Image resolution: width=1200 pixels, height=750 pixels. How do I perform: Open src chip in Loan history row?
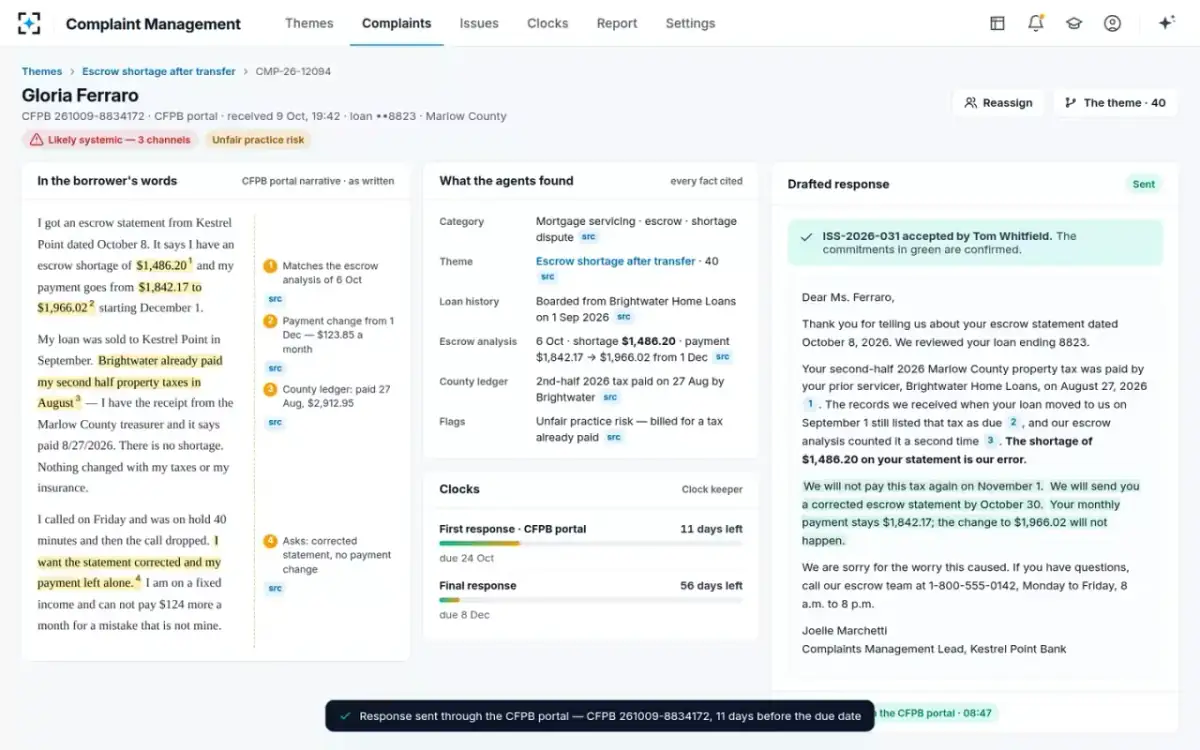623,317
